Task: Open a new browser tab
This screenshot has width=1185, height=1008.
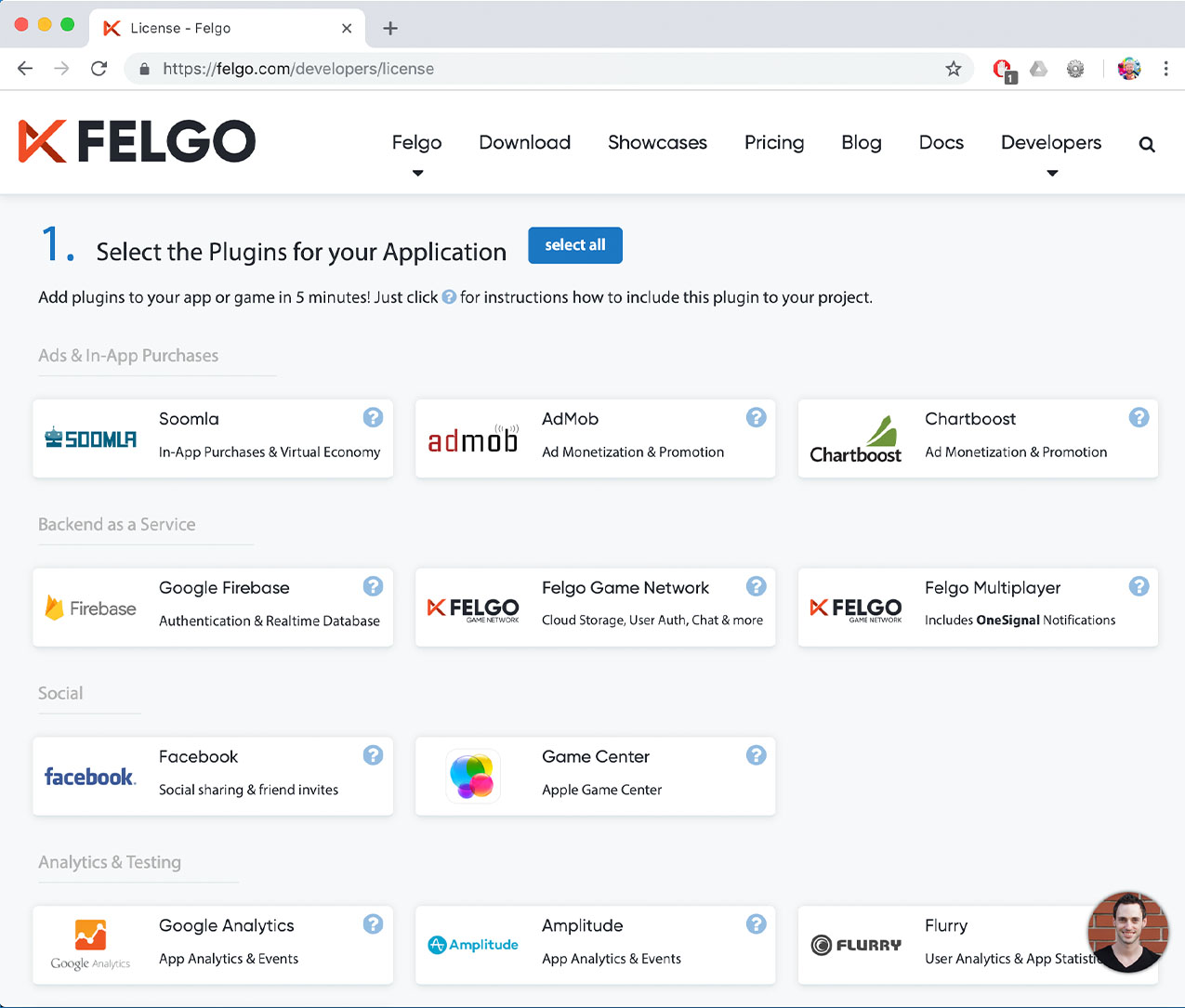Action: click(x=390, y=28)
